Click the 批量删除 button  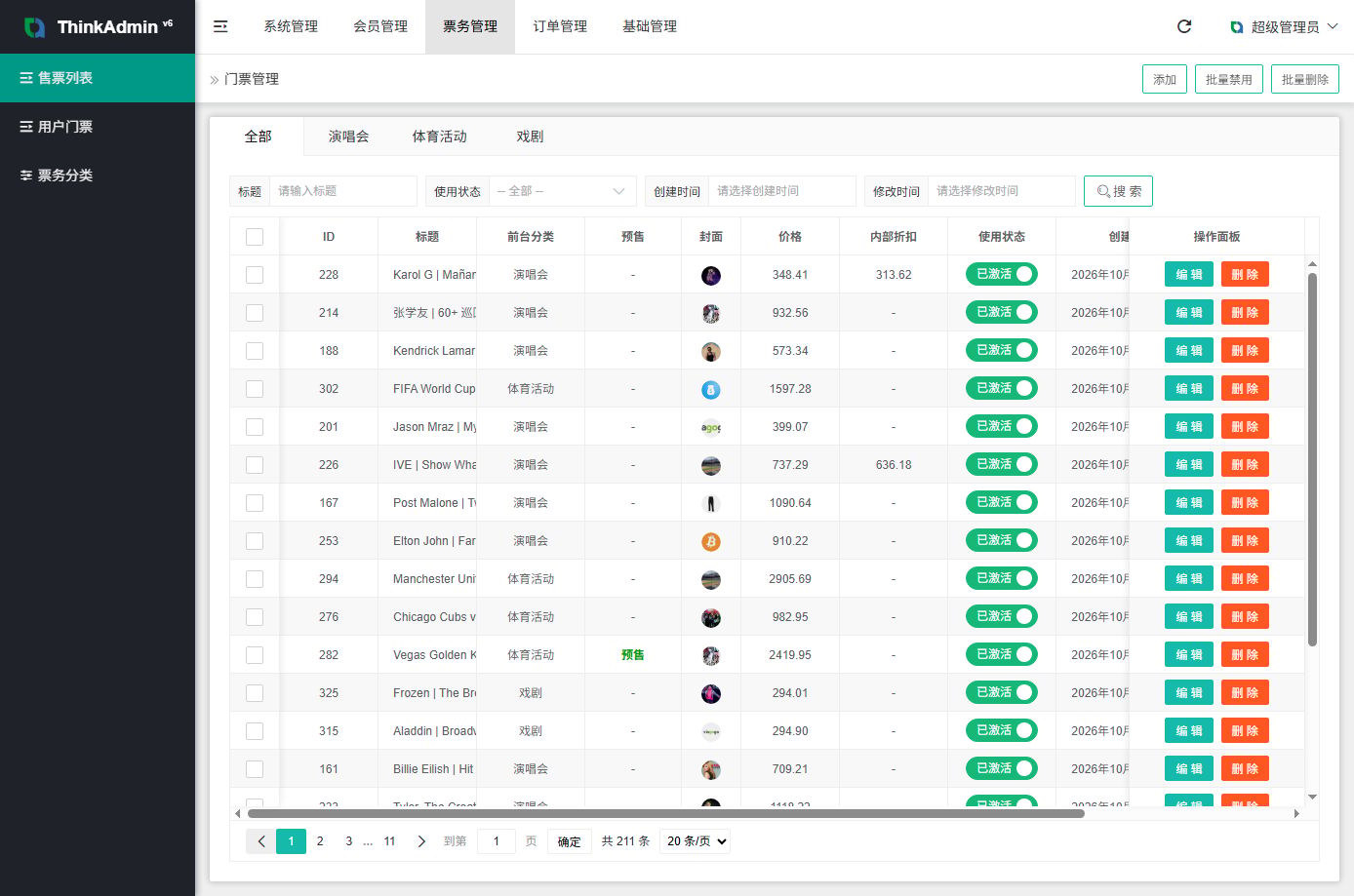tap(1305, 79)
